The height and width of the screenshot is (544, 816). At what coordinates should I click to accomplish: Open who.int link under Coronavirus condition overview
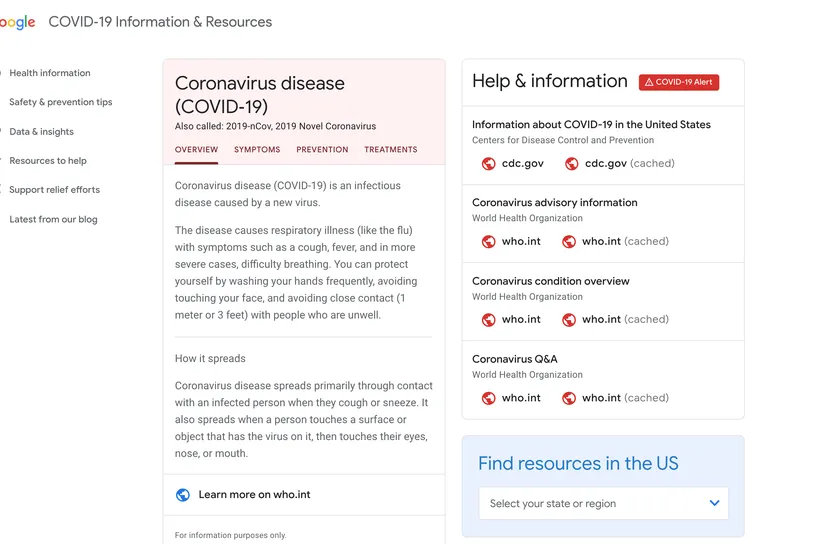(521, 320)
